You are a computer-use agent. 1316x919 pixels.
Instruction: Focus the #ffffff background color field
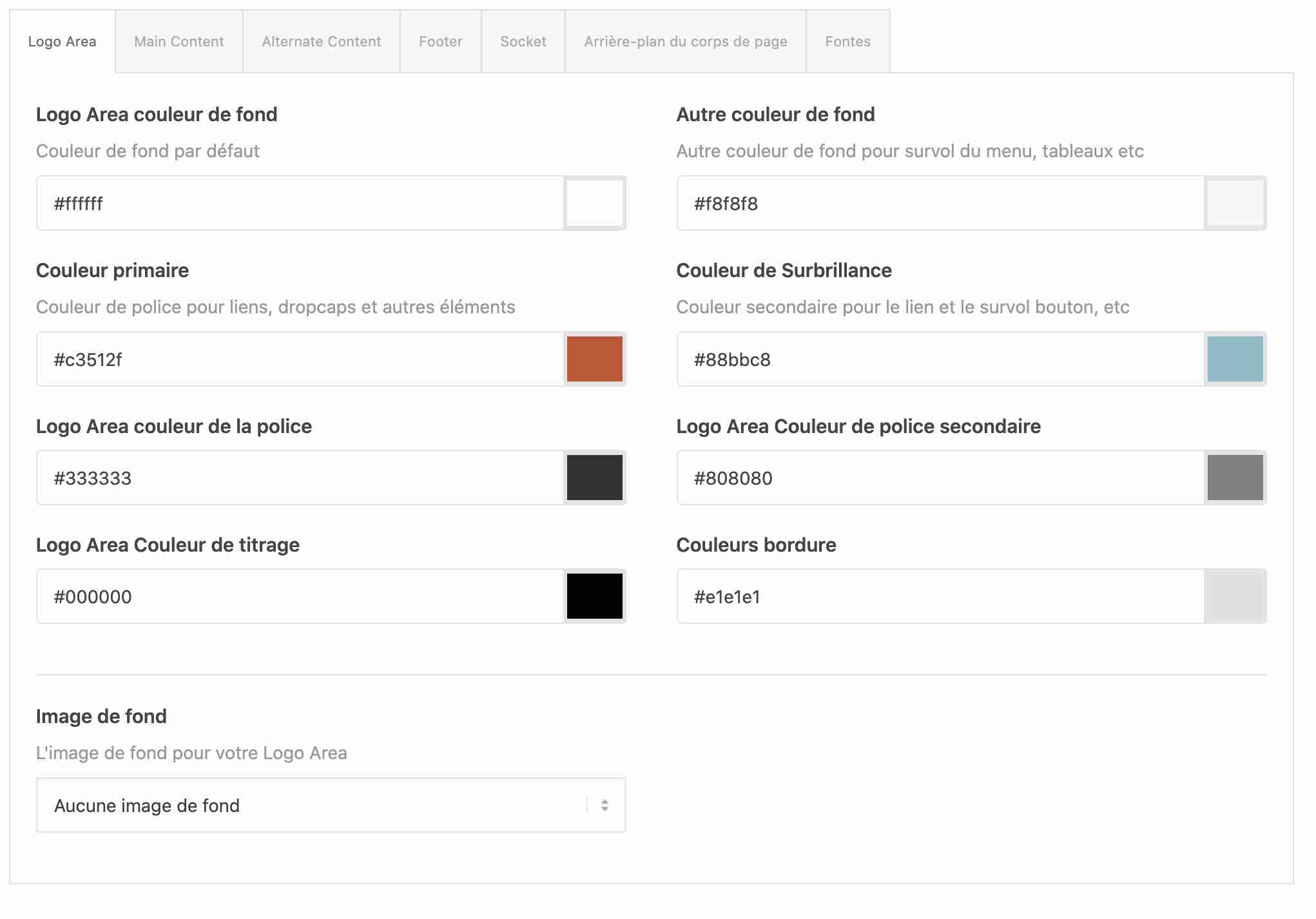(300, 203)
